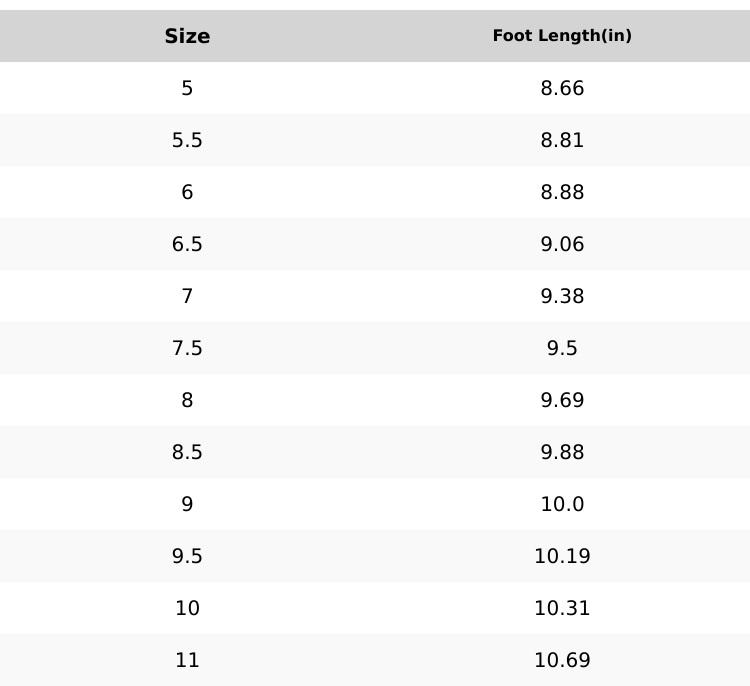Click the 10.19 foot length cell
Screen dimensions: 750x686
pyautogui.click(x=562, y=556)
